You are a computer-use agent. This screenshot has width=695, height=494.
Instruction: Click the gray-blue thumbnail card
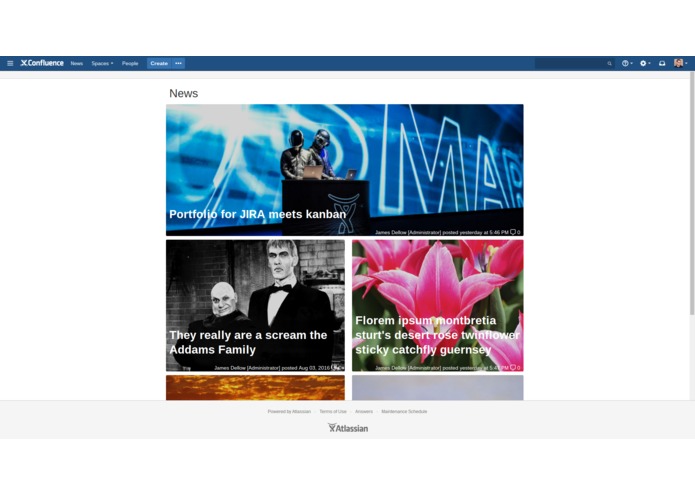tap(437, 388)
